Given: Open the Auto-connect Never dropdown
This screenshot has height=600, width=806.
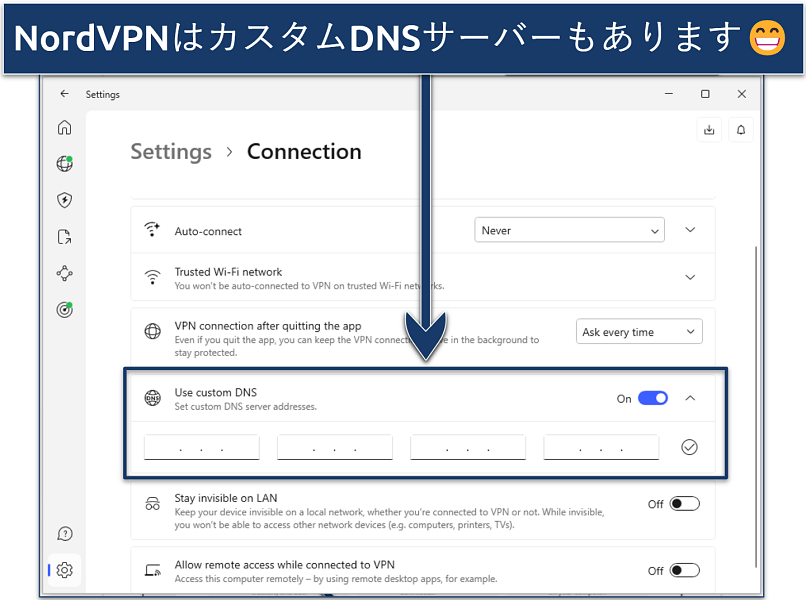Looking at the screenshot, I should tap(569, 230).
